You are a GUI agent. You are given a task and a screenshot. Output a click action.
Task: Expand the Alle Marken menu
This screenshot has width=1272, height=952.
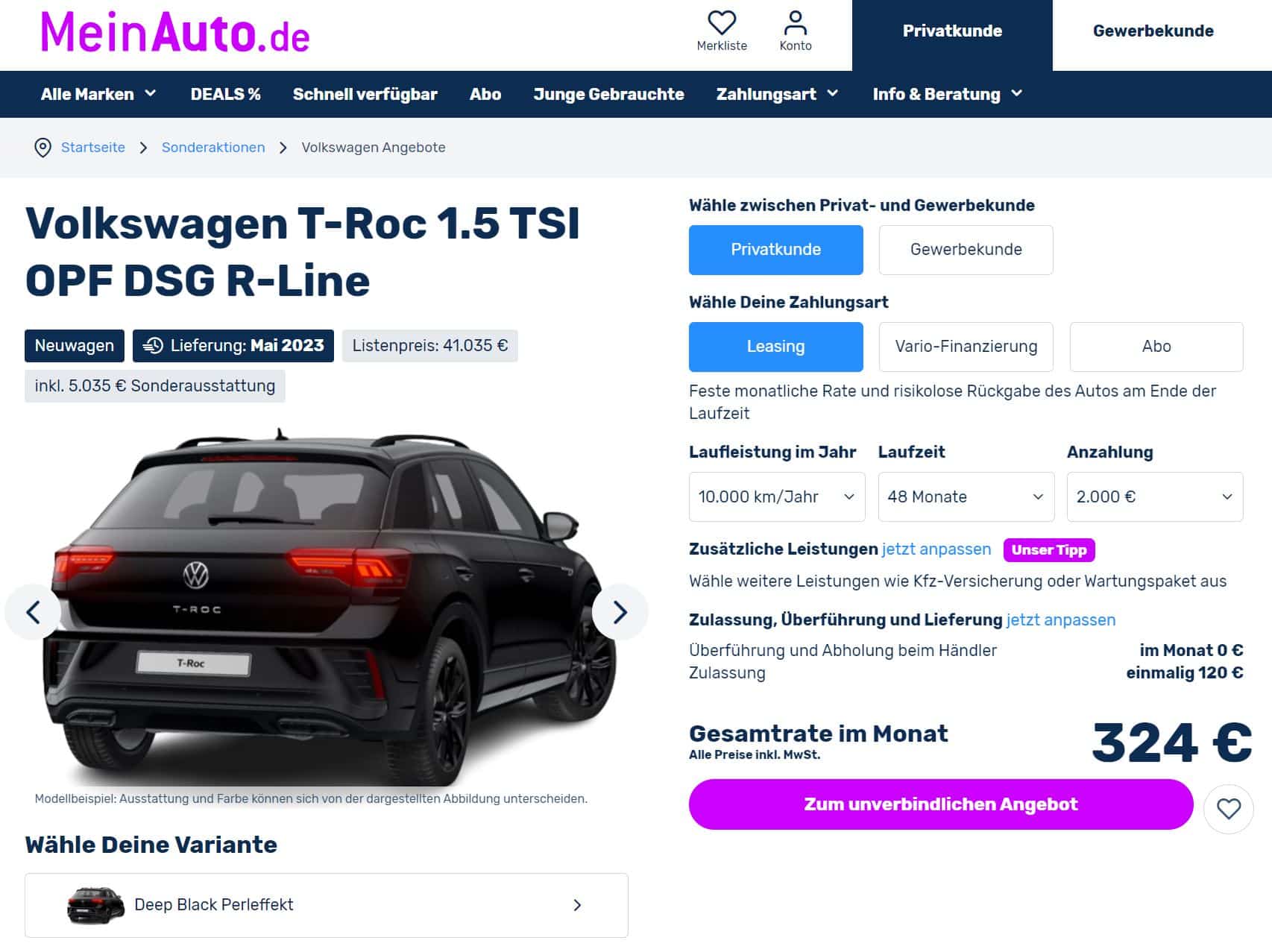coord(98,94)
